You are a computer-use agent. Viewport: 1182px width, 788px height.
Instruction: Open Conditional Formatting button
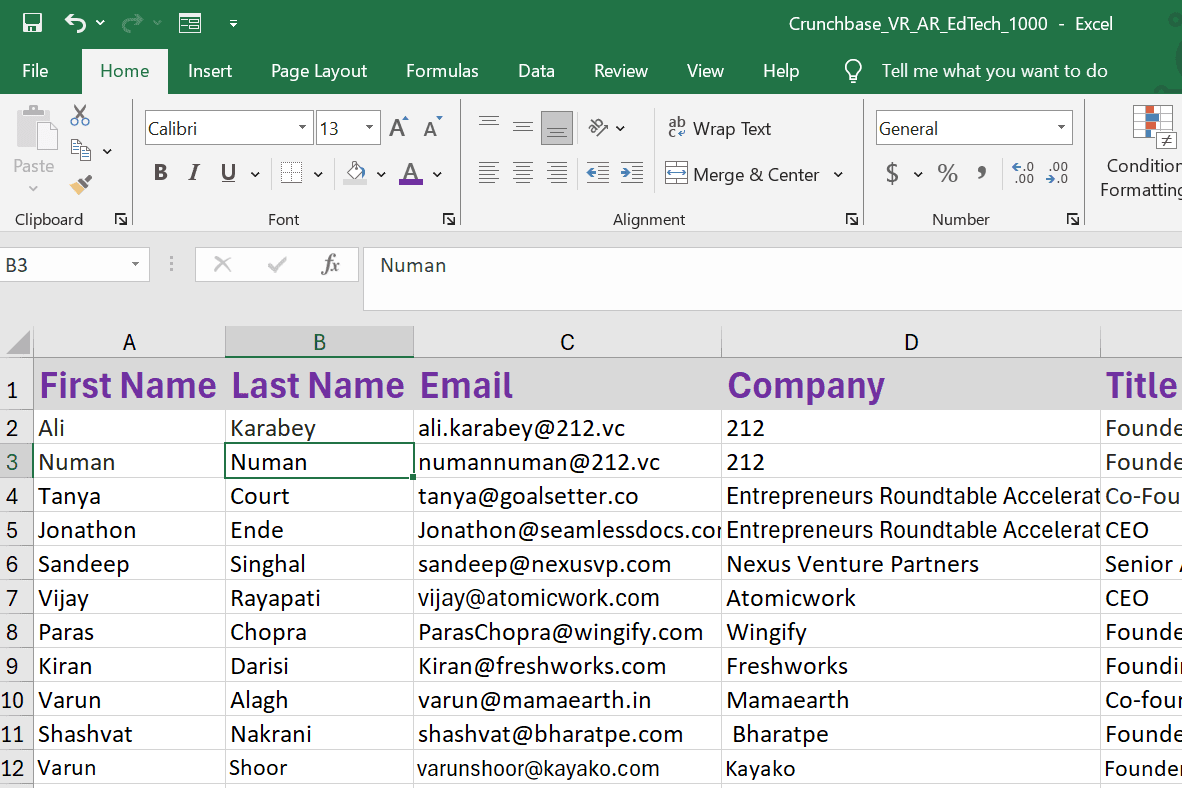click(1143, 152)
